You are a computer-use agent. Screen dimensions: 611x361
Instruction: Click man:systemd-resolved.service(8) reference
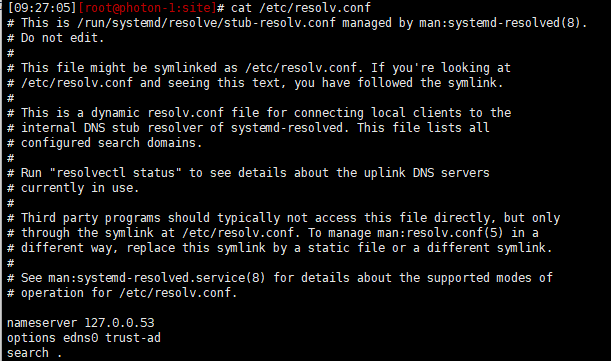click(157, 278)
